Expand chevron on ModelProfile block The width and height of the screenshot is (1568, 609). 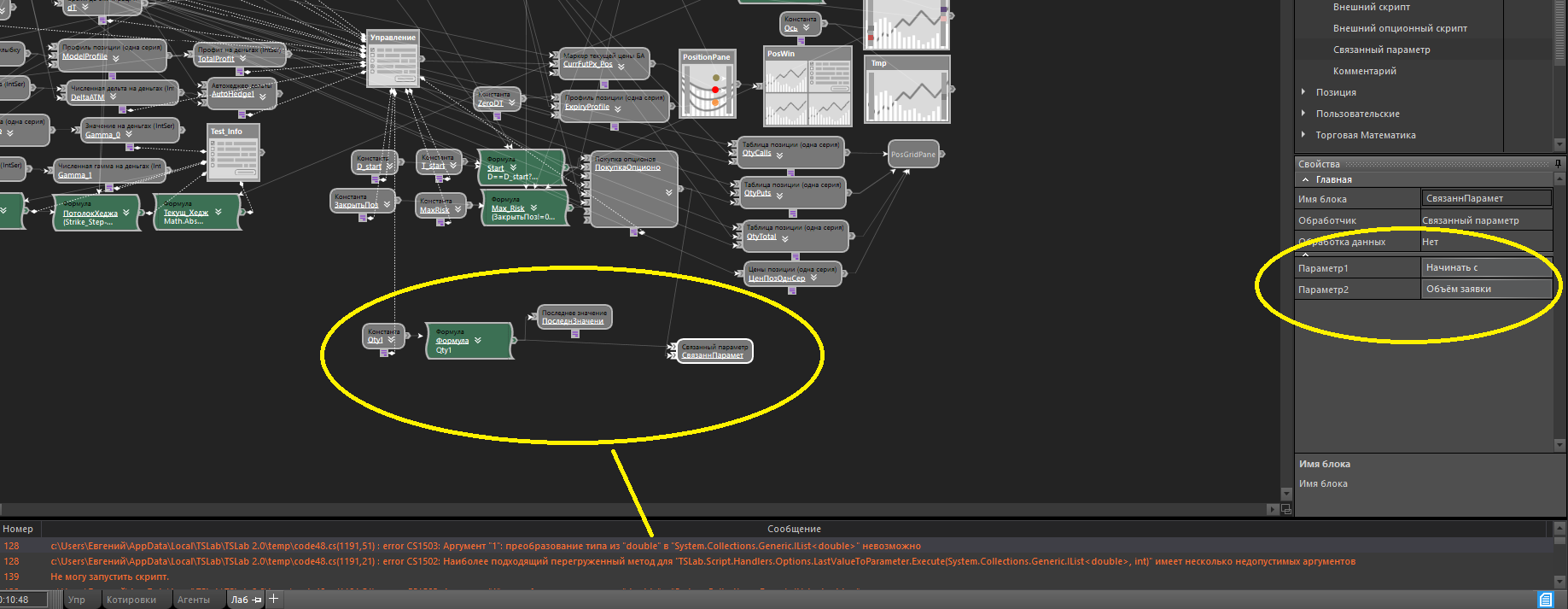click(x=114, y=56)
